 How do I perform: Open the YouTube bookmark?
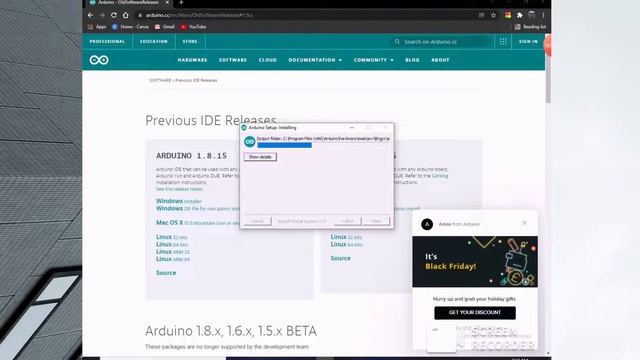[x=193, y=27]
